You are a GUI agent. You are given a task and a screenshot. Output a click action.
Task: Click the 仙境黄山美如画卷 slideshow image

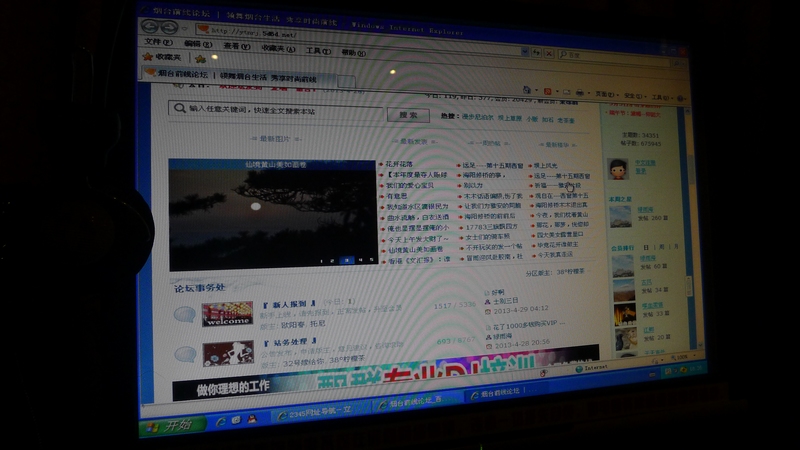(x=273, y=215)
